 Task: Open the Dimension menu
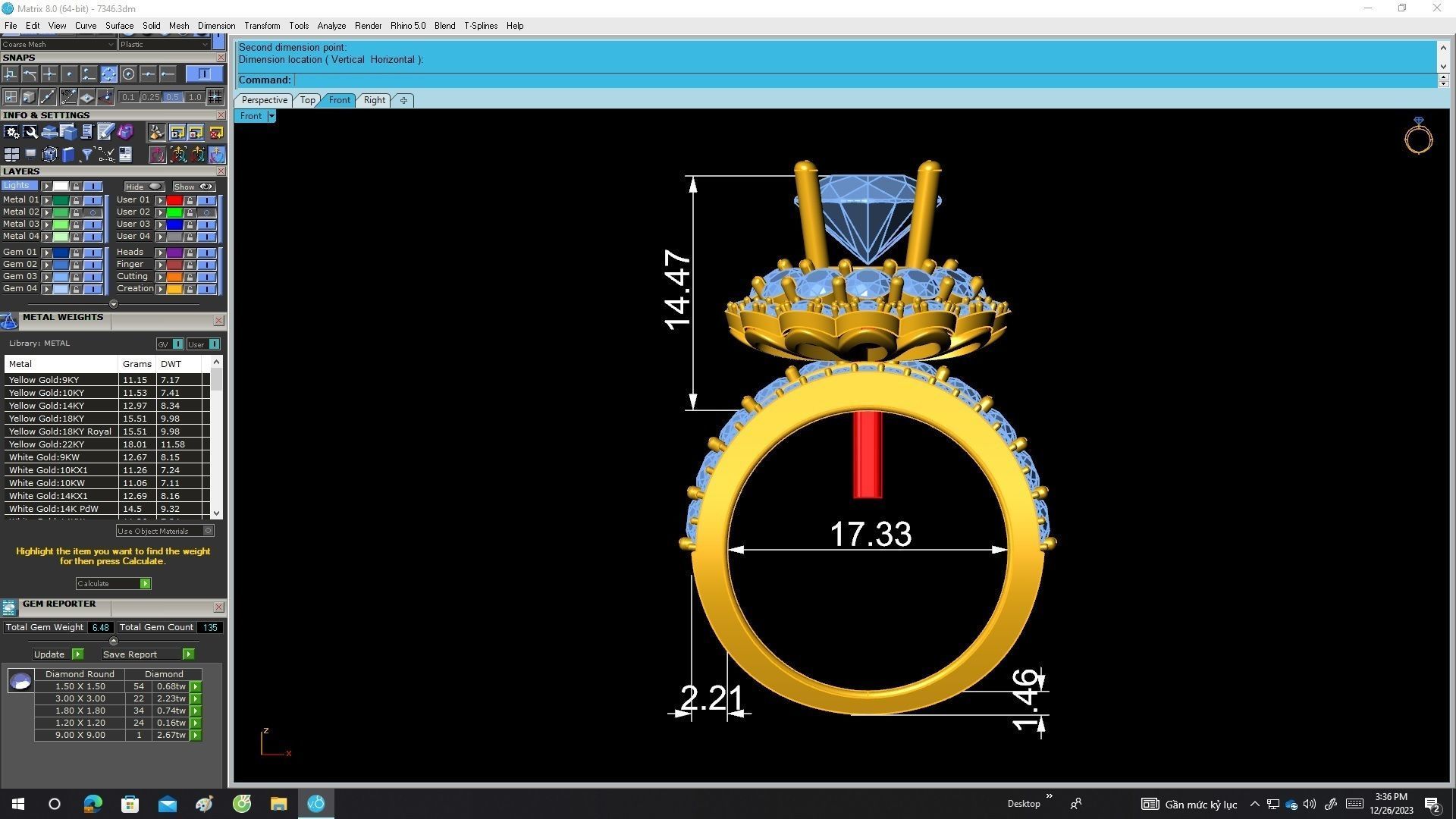coord(216,26)
